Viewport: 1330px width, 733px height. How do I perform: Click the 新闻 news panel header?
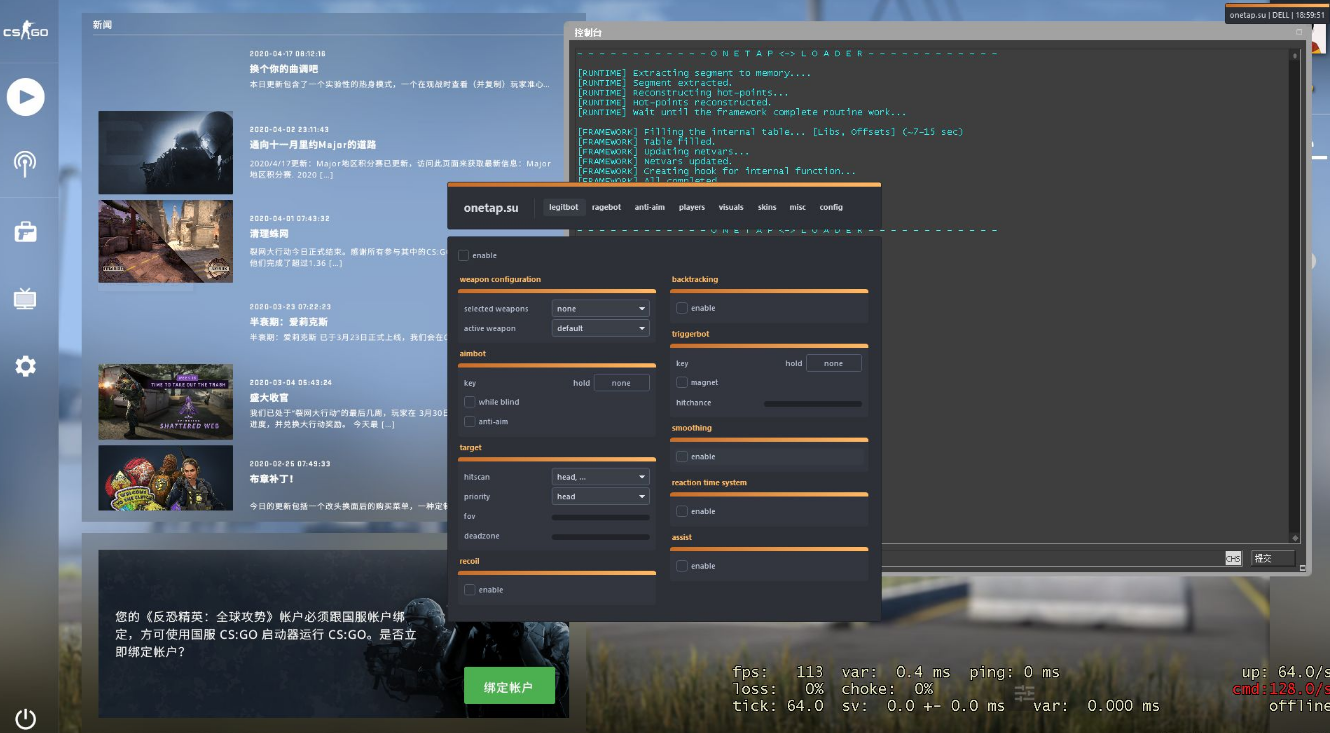click(x=102, y=24)
